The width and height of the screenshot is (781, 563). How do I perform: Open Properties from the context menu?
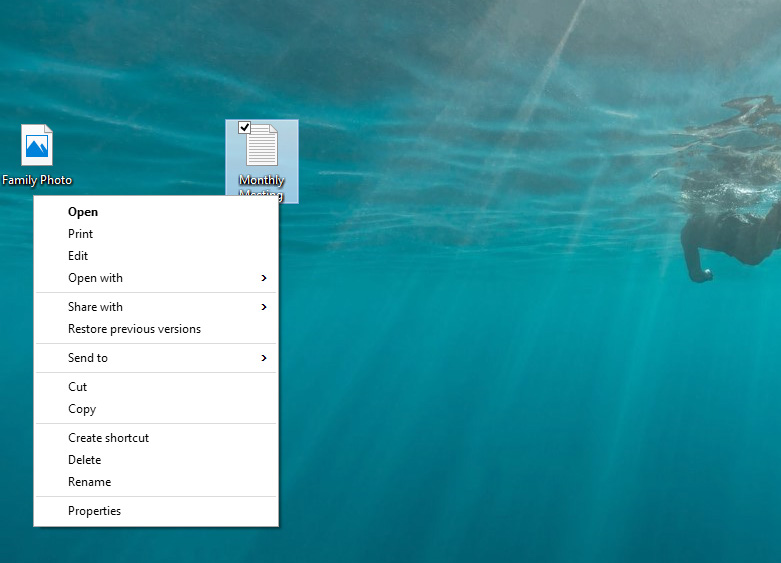pyautogui.click(x=155, y=511)
